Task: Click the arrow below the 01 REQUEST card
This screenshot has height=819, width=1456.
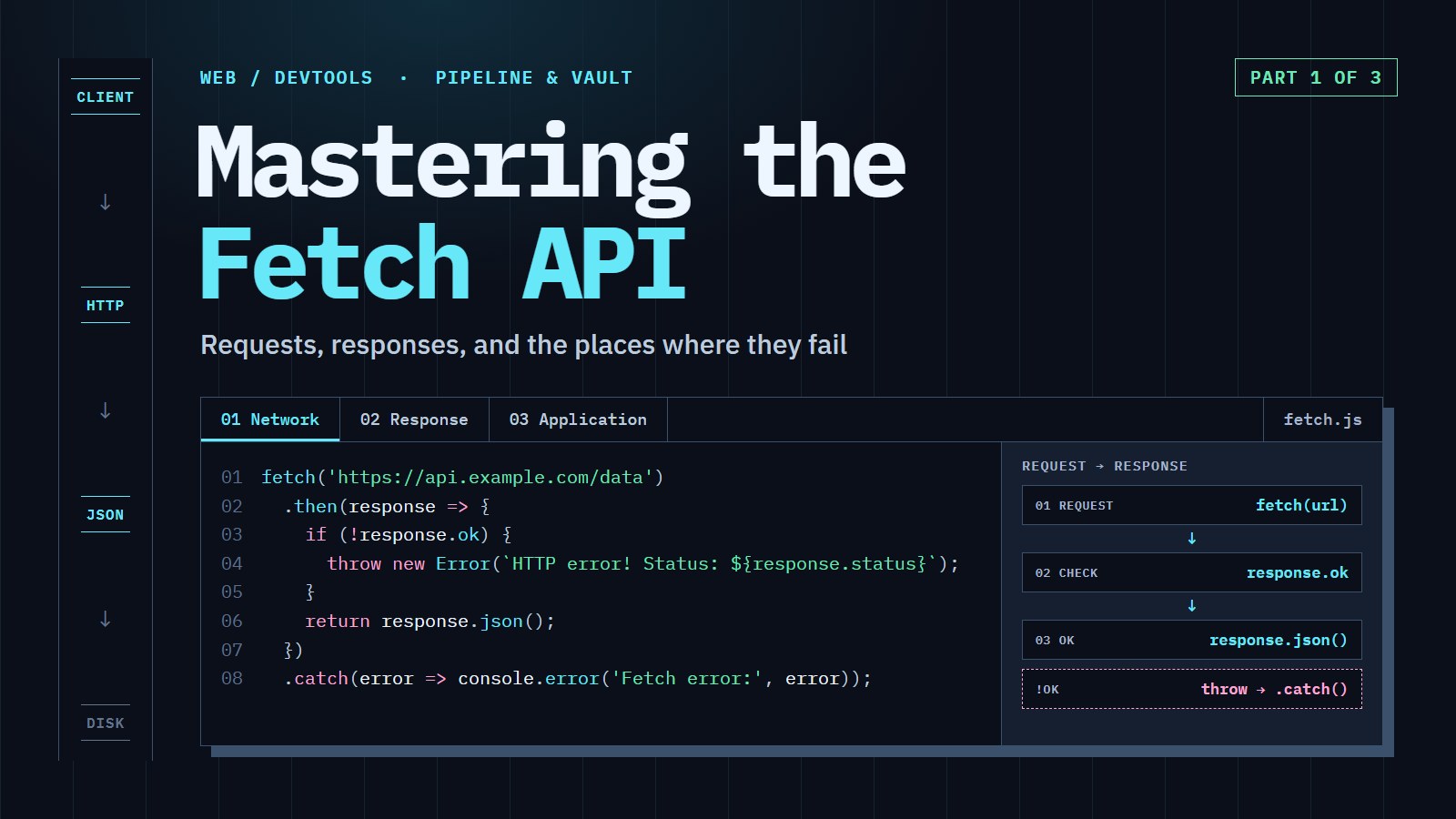Action: pyautogui.click(x=1192, y=539)
